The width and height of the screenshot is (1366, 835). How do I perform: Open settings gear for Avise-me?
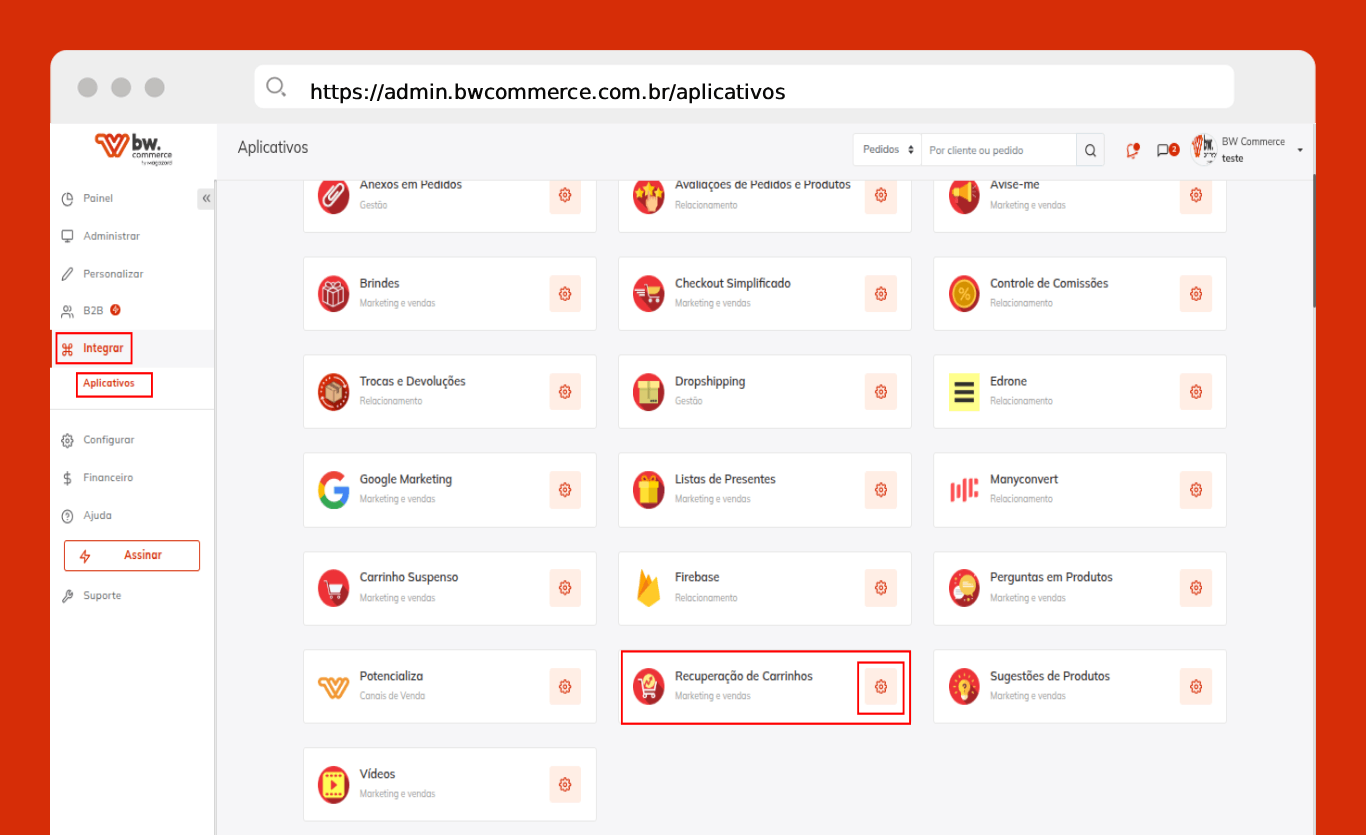pos(1196,196)
